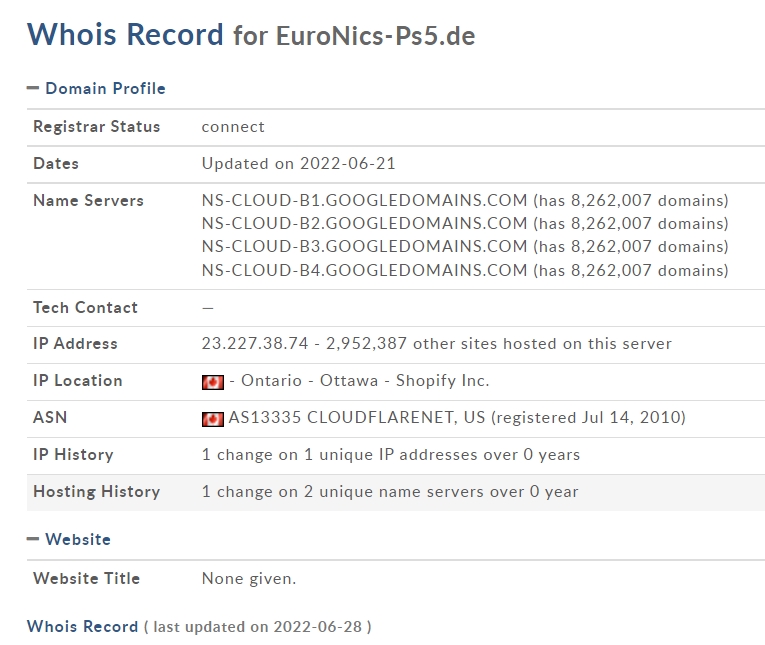Screen dimensions: 765x645
Task: Click the flag icon next to AS13335
Action: click(213, 419)
